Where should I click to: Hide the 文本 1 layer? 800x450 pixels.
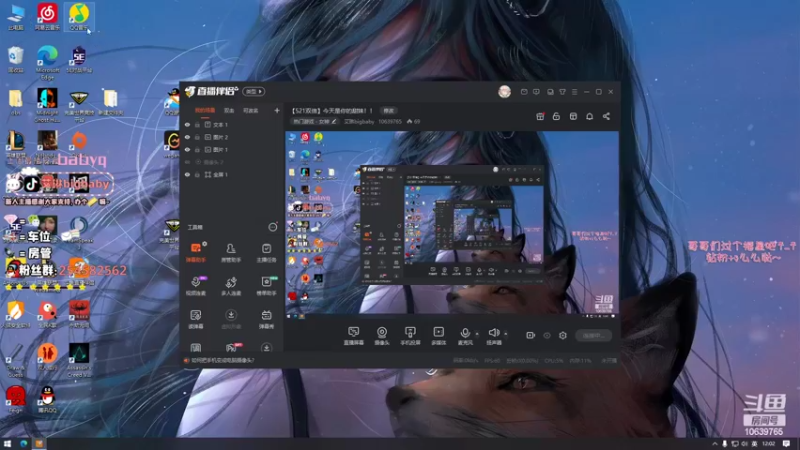187,124
